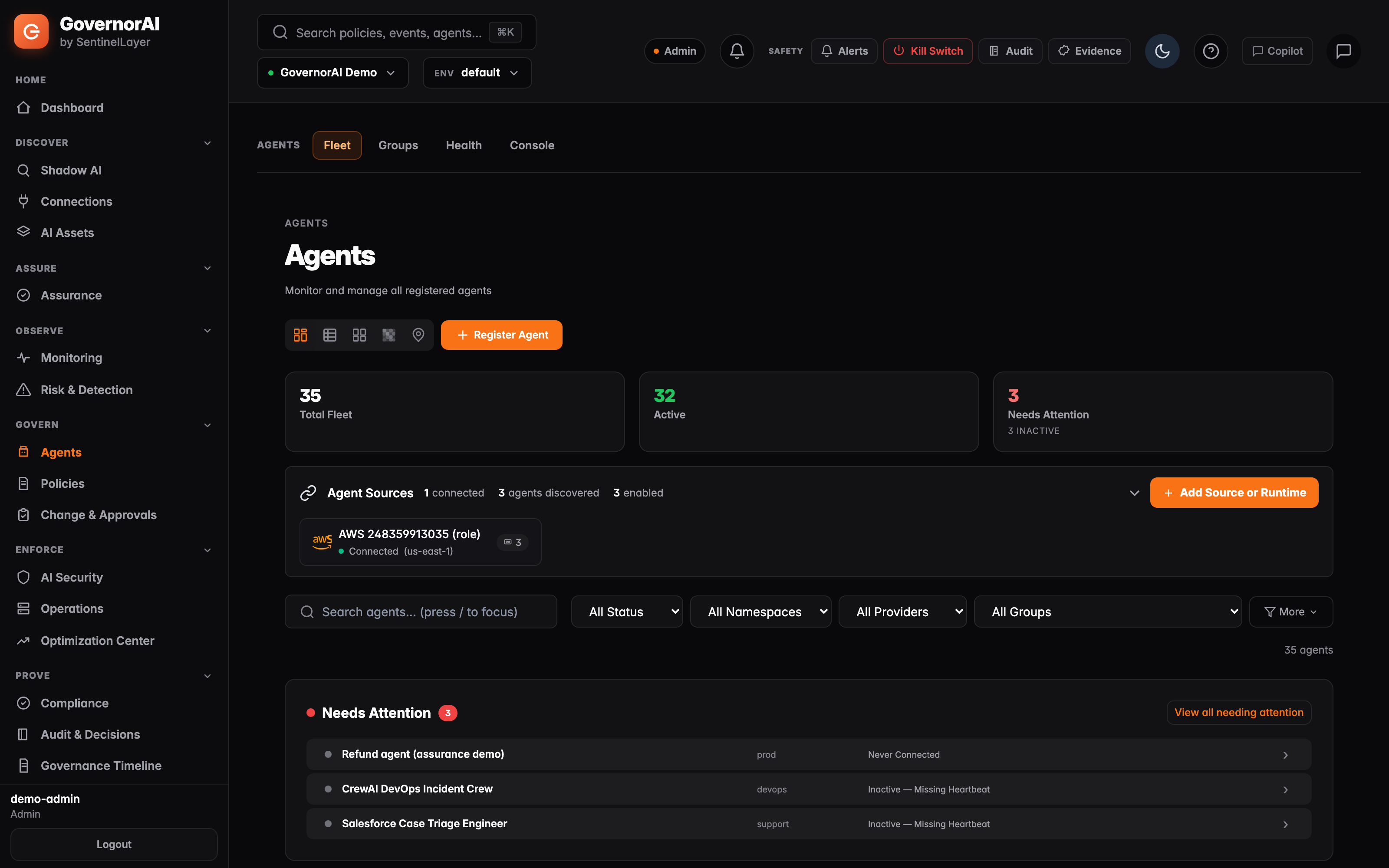Open View all needing attention
1389x868 pixels.
1239,713
